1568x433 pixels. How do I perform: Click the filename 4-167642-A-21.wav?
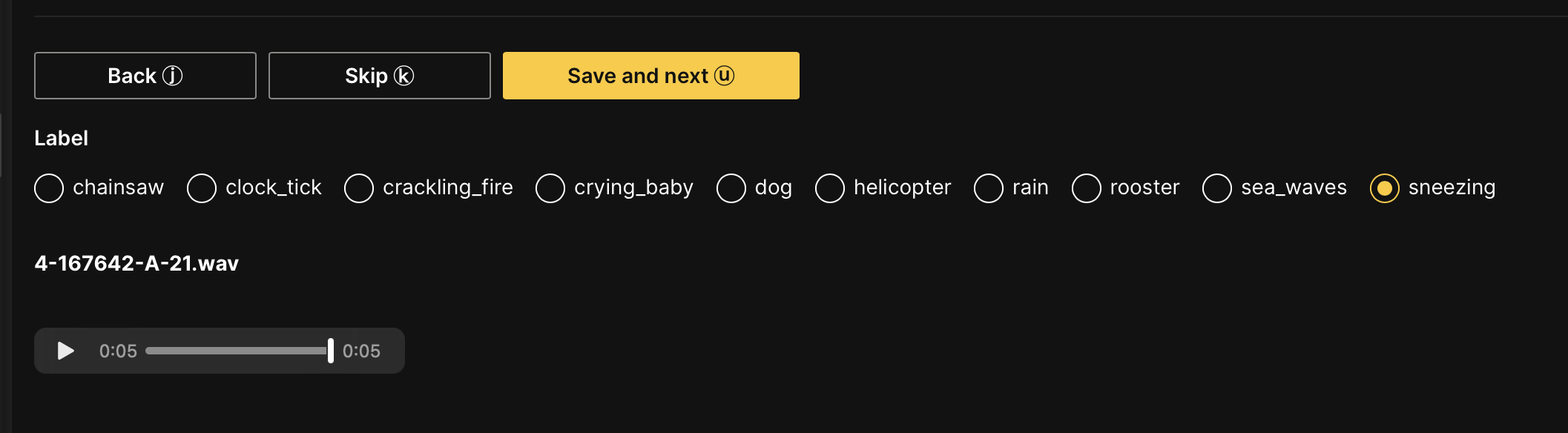[x=136, y=262]
